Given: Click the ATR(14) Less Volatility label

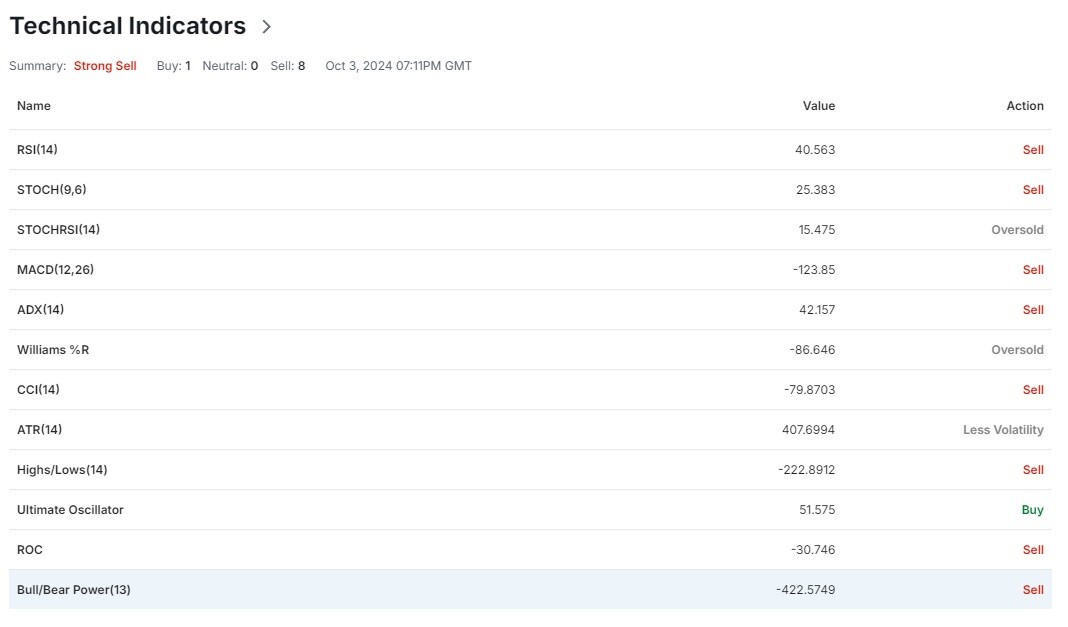Looking at the screenshot, I should point(1003,430).
